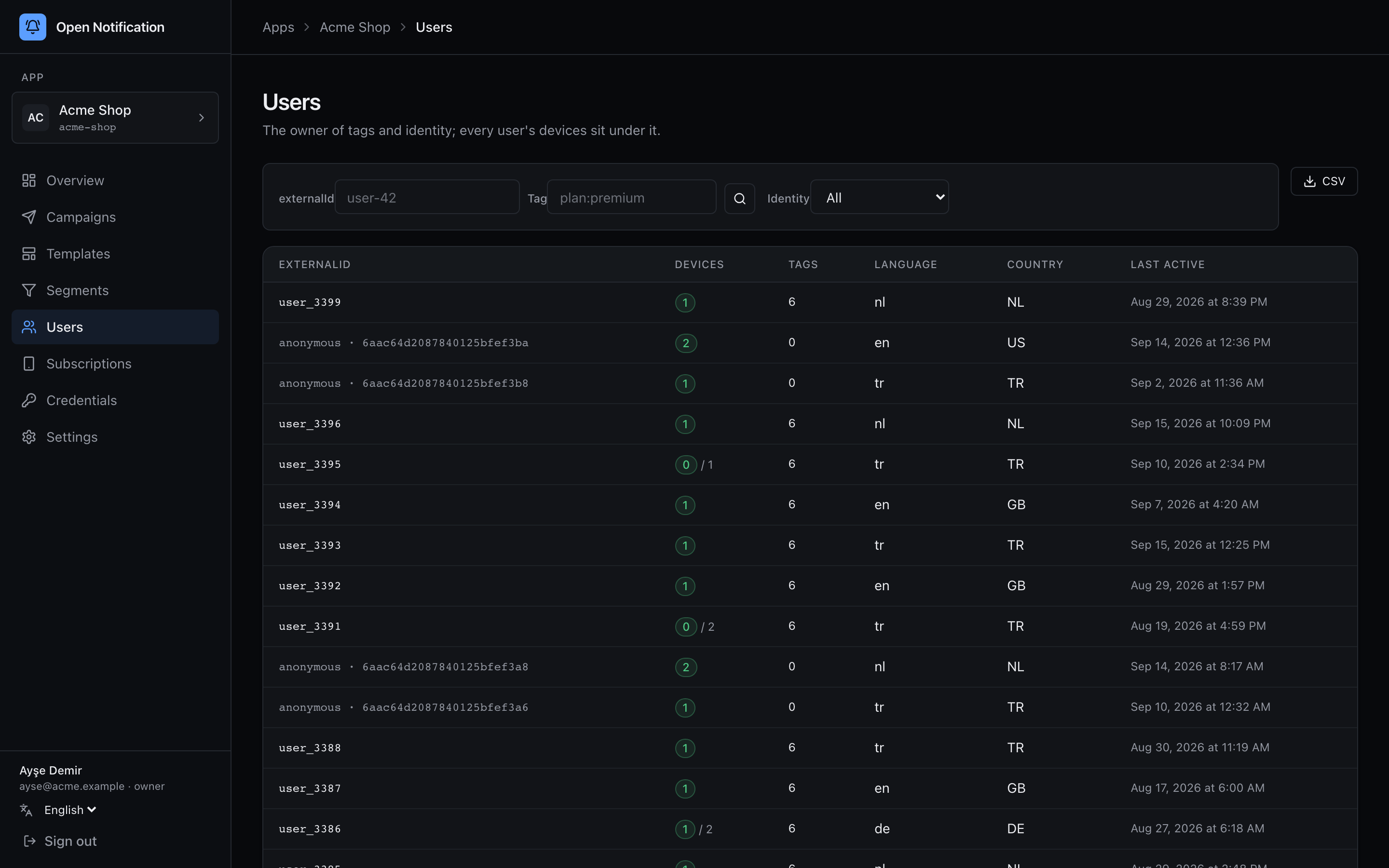Click the LAST ACTIVE column header
The width and height of the screenshot is (1389, 868).
pos(1168,265)
